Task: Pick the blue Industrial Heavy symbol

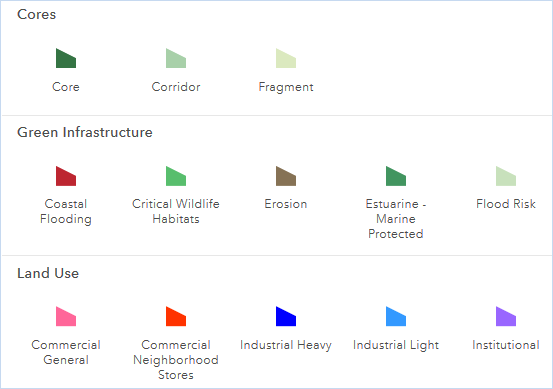Action: (x=286, y=316)
